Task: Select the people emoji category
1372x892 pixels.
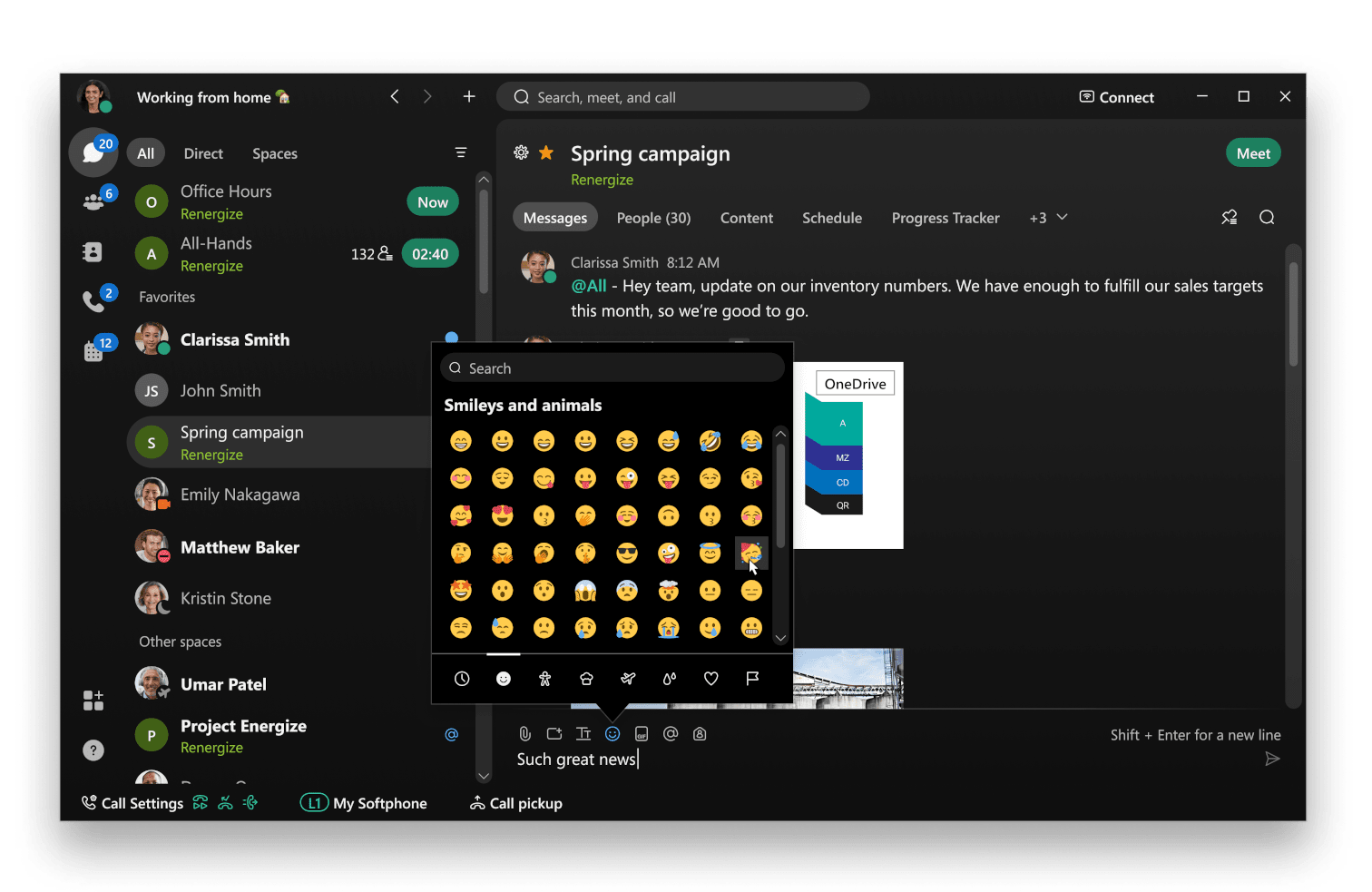Action: (x=544, y=678)
